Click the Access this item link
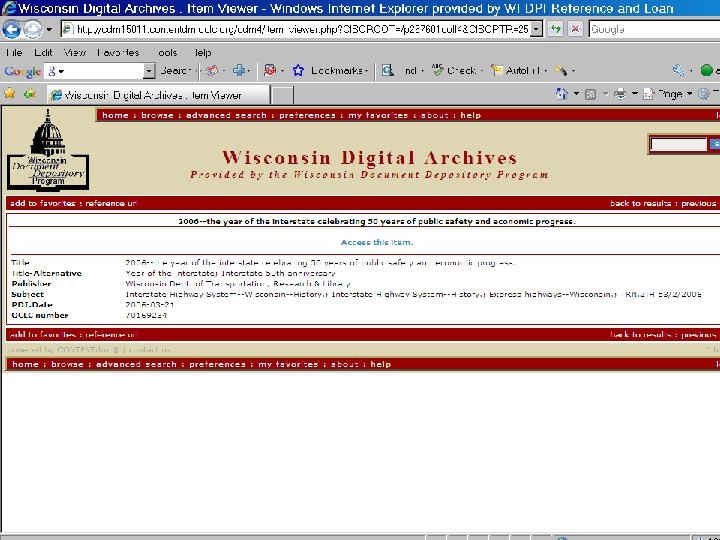Viewport: 720px width, 540px height. [x=377, y=242]
